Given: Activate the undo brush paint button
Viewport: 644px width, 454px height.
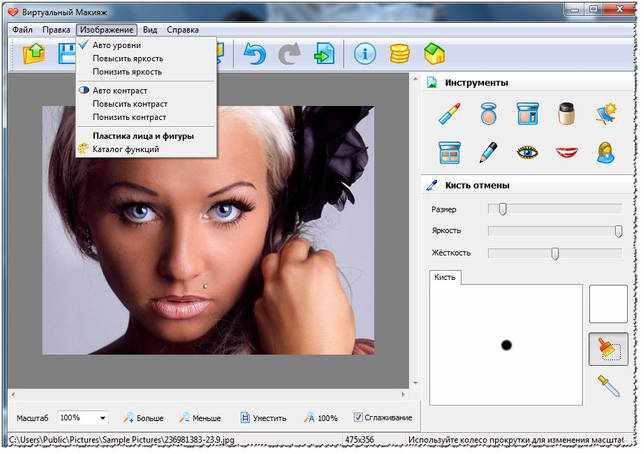Looking at the screenshot, I should pos(608,349).
